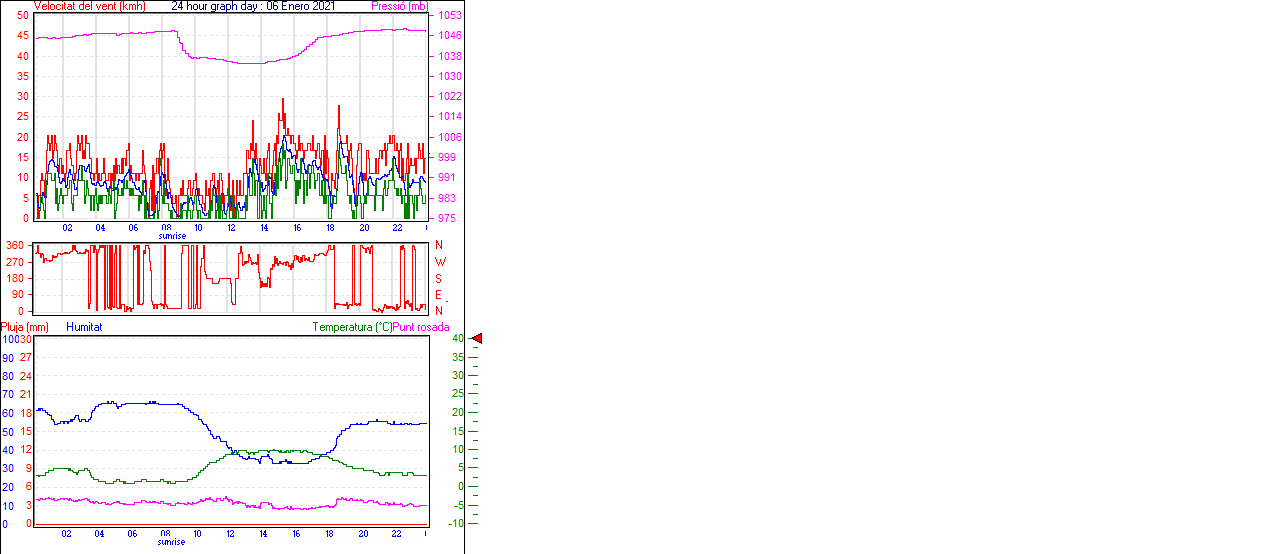Click the 360 value on the wind direction axis
This screenshot has height=554, width=1280.
tap(15, 245)
